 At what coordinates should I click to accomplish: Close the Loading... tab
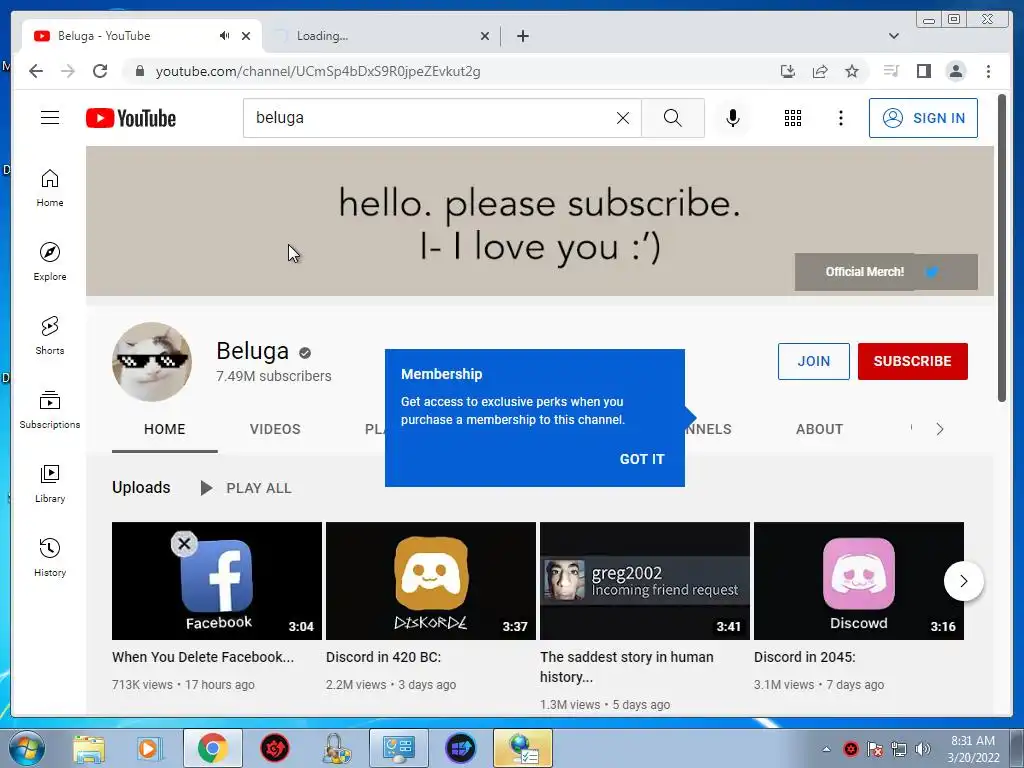pyautogui.click(x=485, y=36)
